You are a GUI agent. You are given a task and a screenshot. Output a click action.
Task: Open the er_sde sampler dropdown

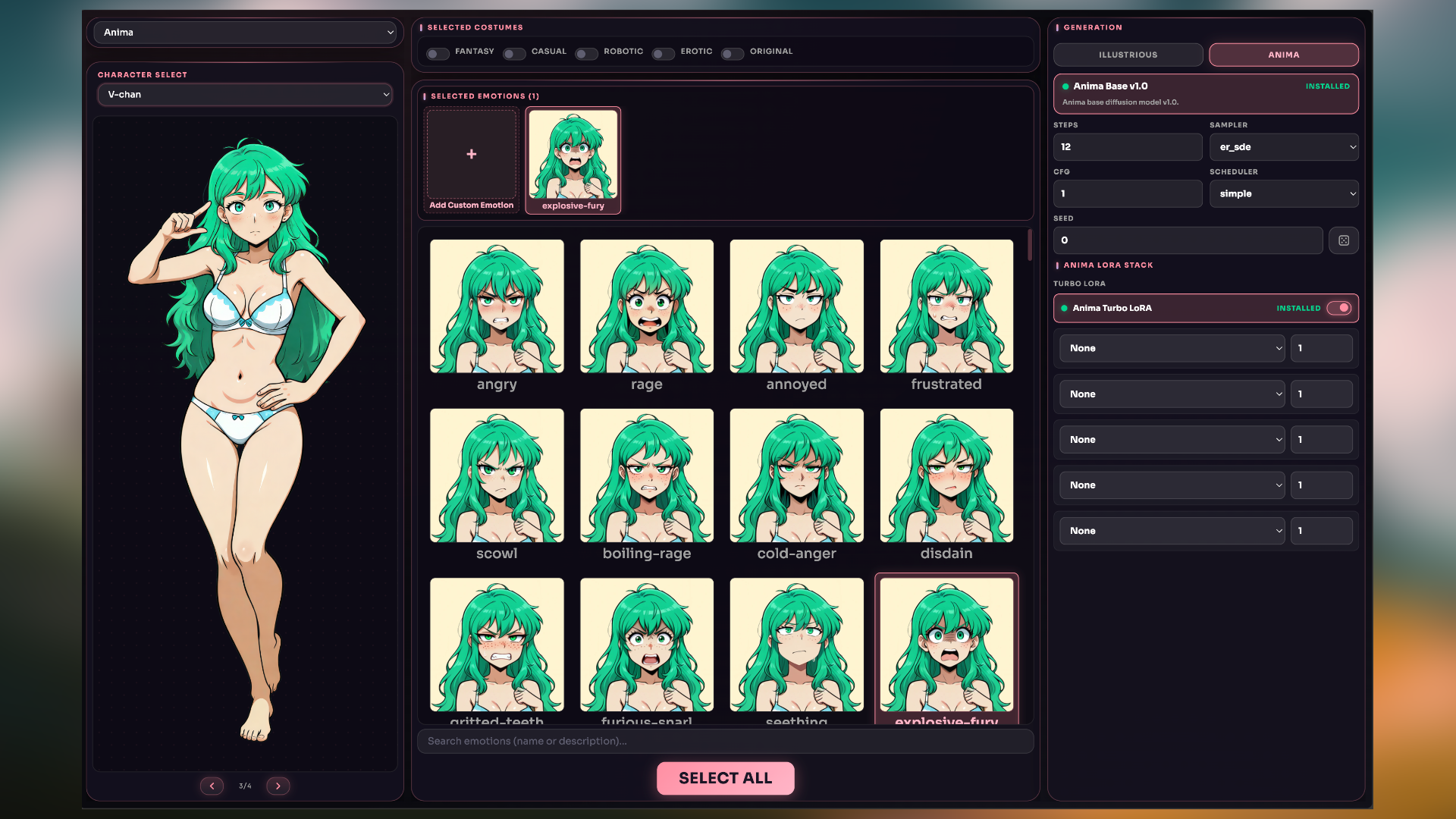point(1284,147)
